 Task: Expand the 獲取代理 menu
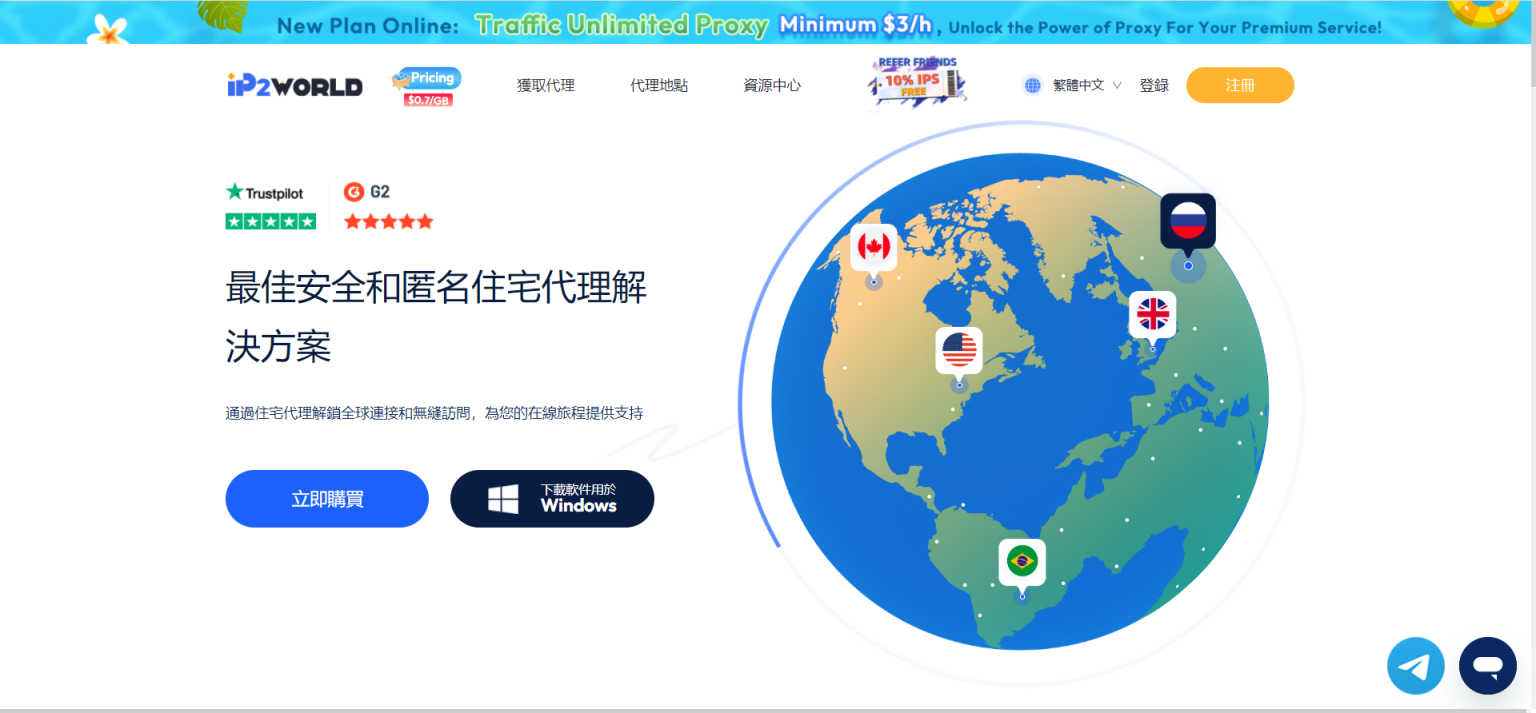pyautogui.click(x=545, y=85)
